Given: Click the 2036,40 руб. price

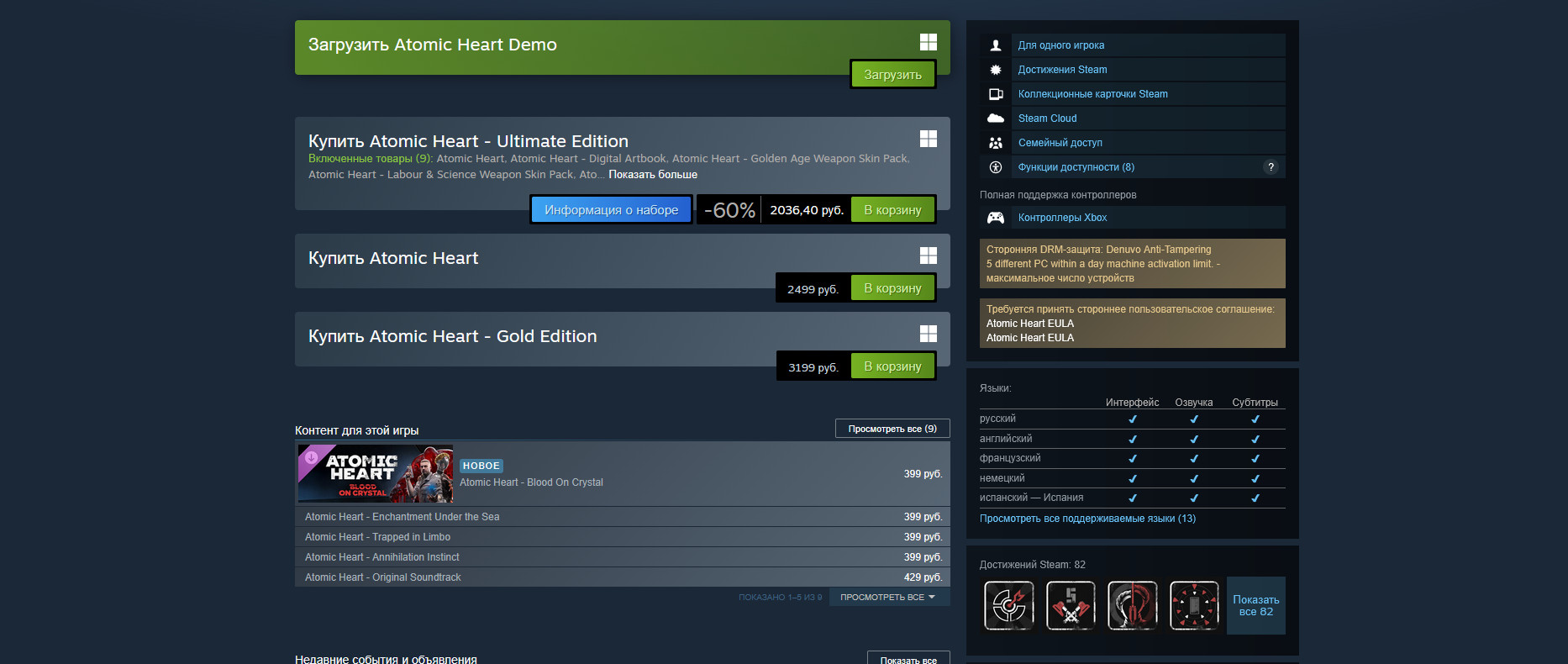Looking at the screenshot, I should 806,210.
